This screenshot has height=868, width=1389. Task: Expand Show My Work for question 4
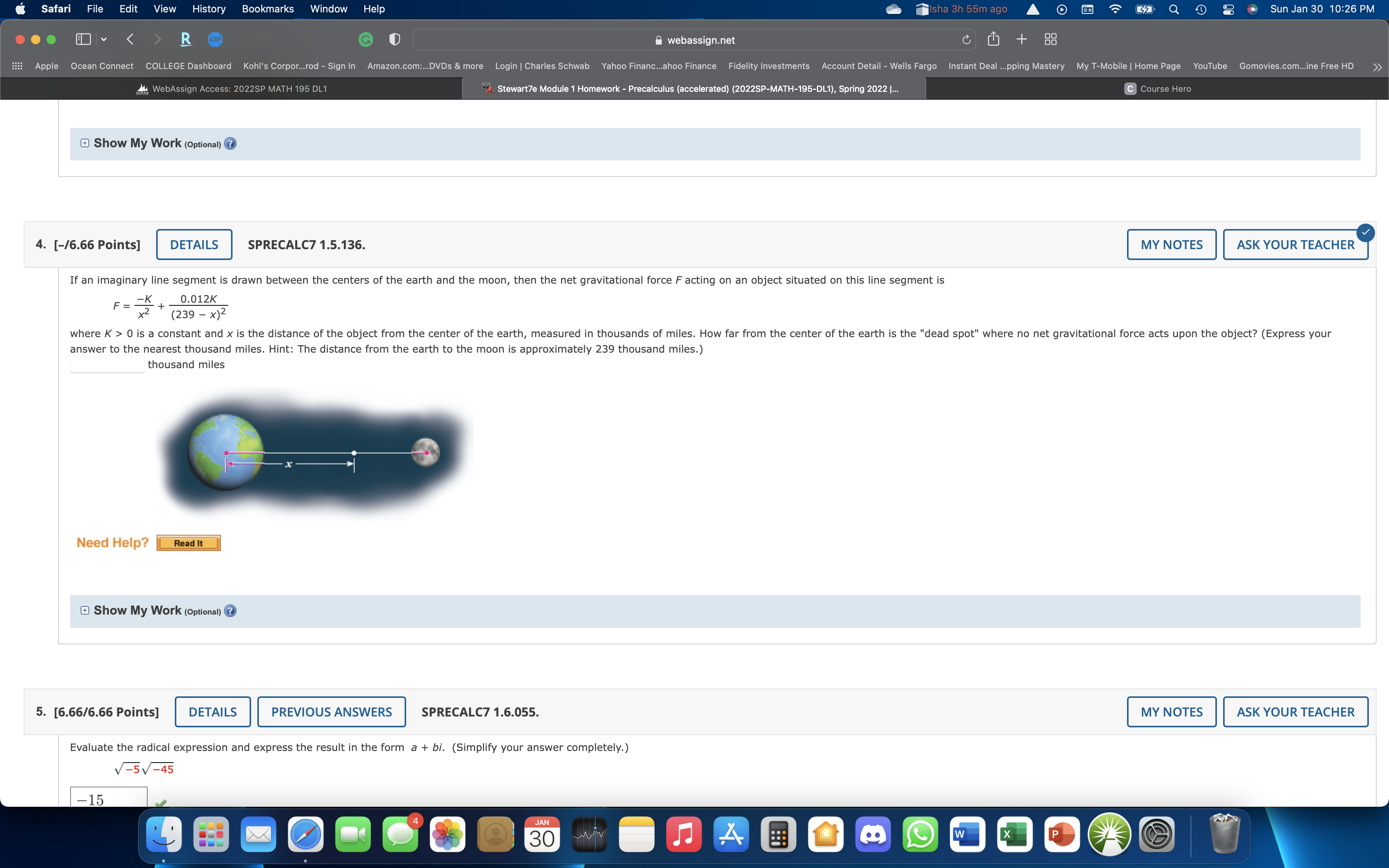click(85, 610)
